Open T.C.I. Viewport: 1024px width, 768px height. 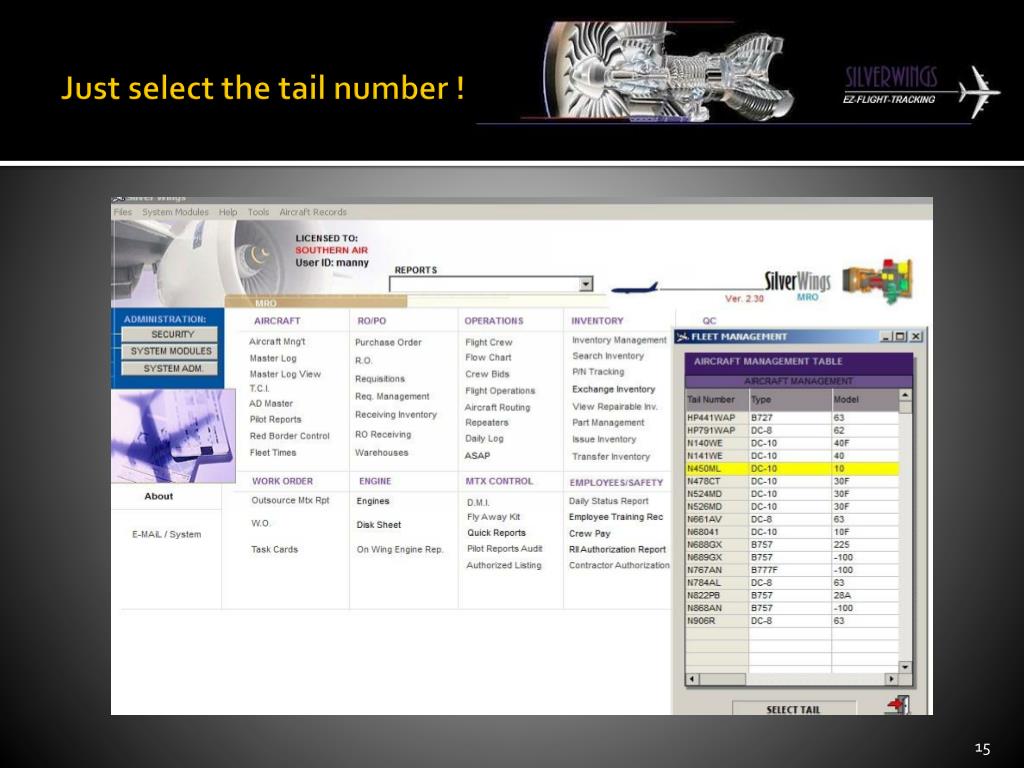coord(259,389)
